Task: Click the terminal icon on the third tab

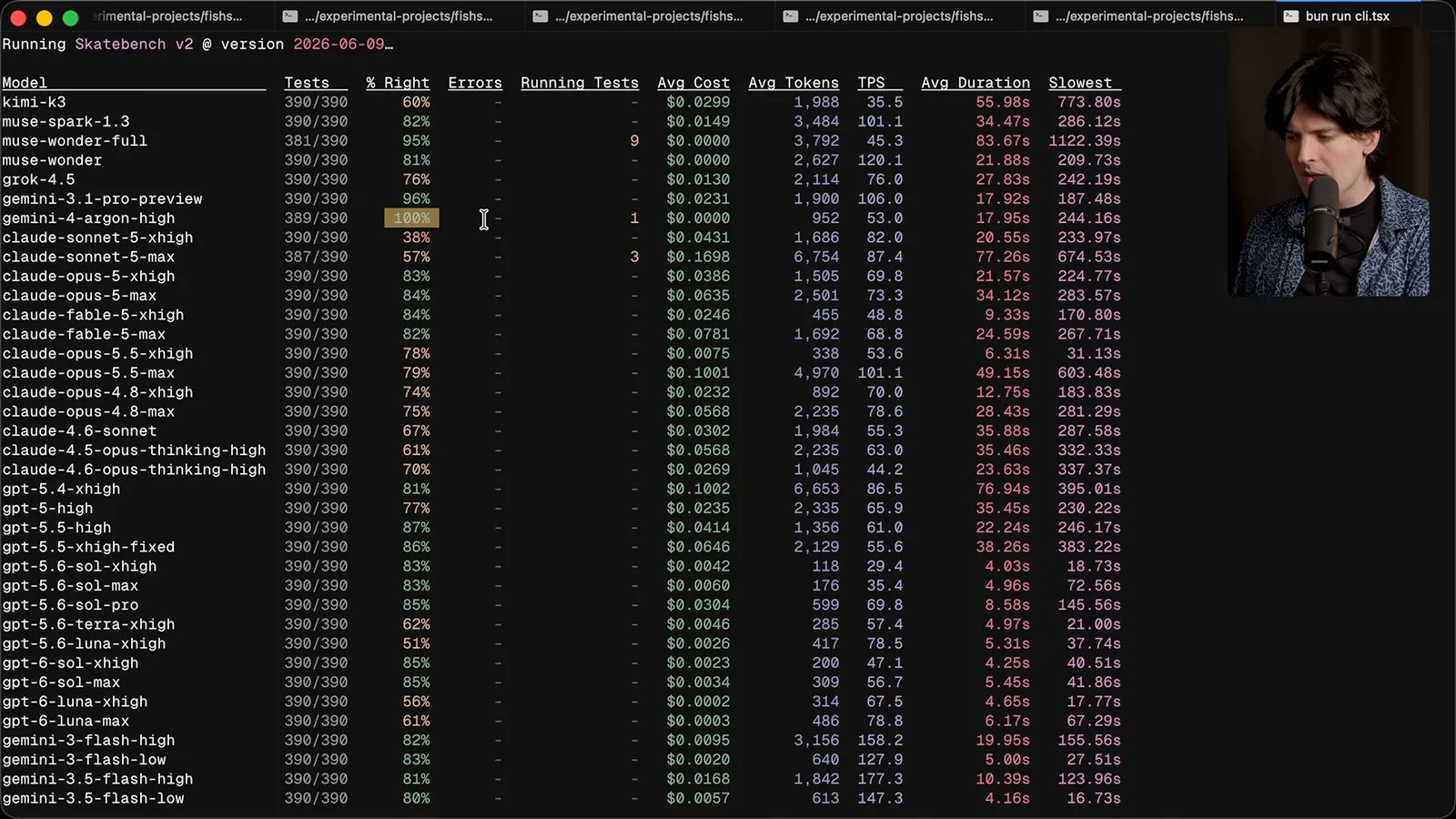Action: point(541,16)
